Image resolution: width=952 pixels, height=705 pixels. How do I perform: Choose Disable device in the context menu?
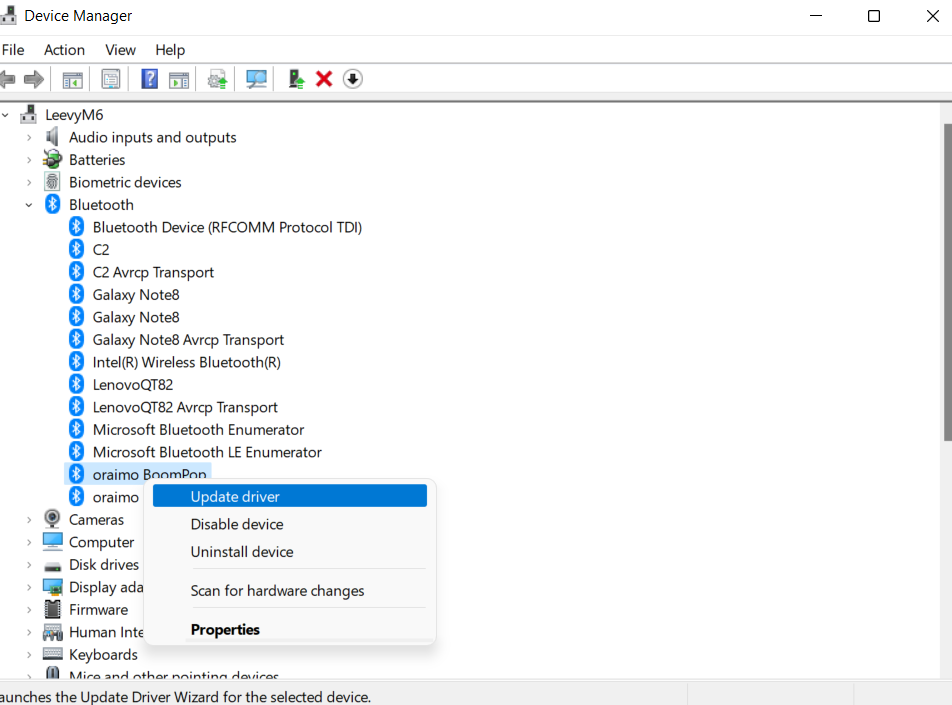click(290, 524)
